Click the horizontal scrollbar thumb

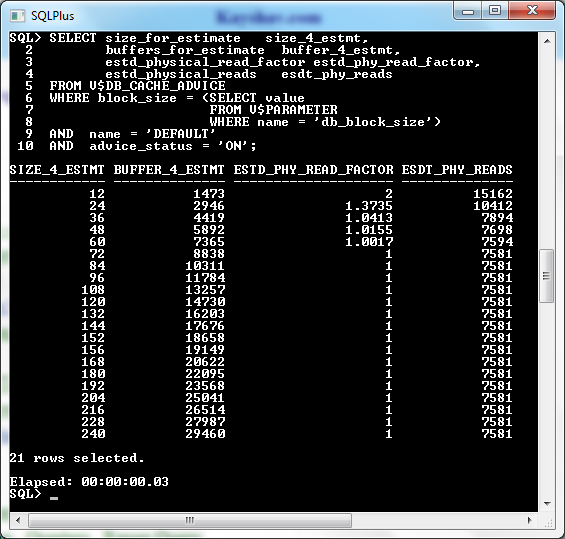[190, 520]
